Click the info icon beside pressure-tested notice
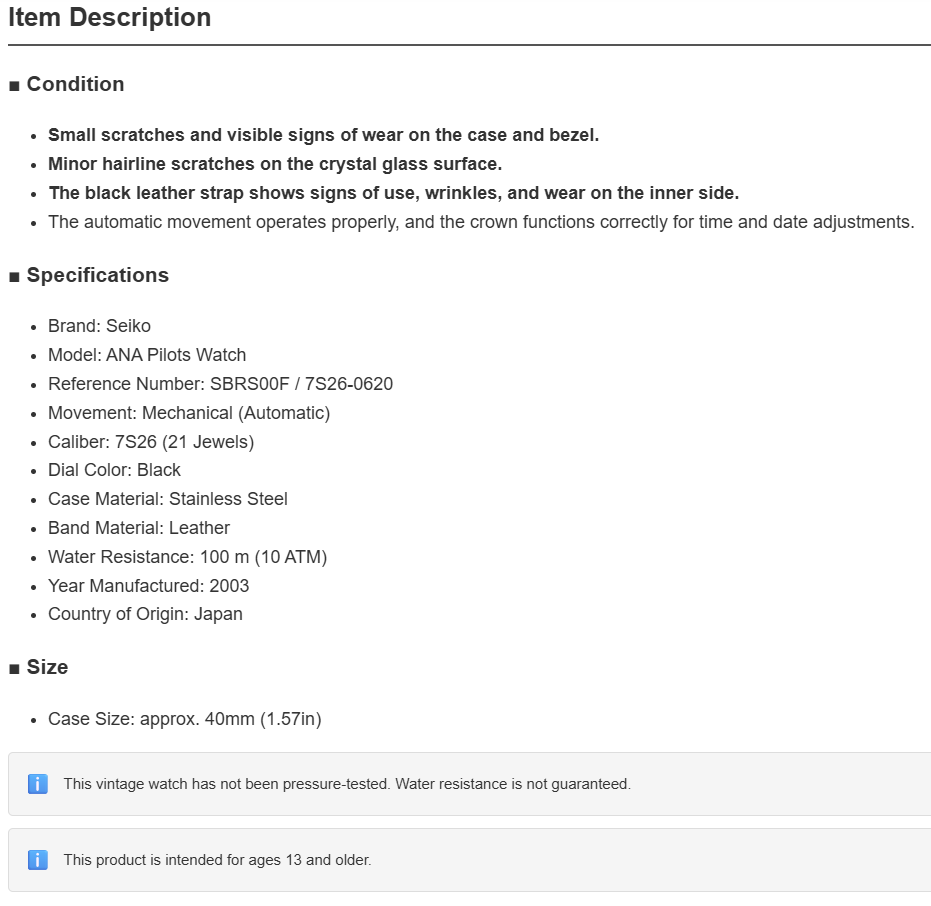931x906 pixels. [37, 784]
